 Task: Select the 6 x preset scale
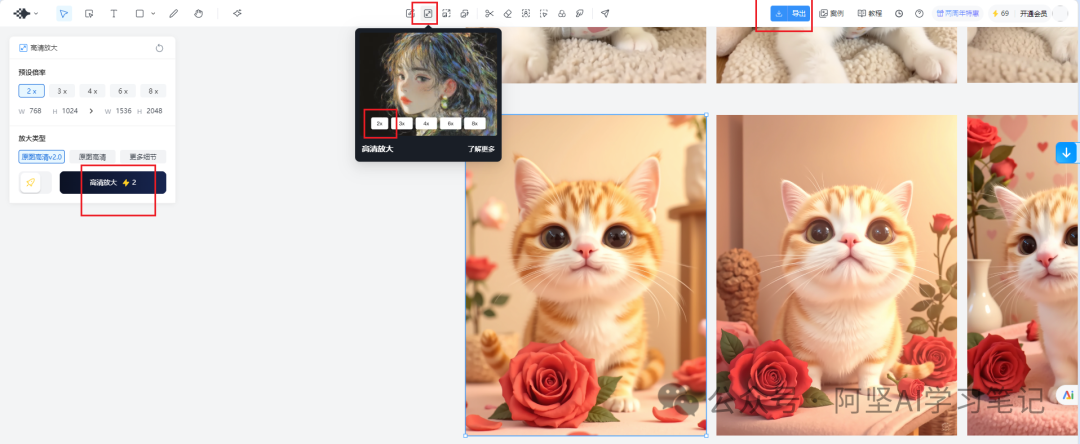pyautogui.click(x=123, y=91)
